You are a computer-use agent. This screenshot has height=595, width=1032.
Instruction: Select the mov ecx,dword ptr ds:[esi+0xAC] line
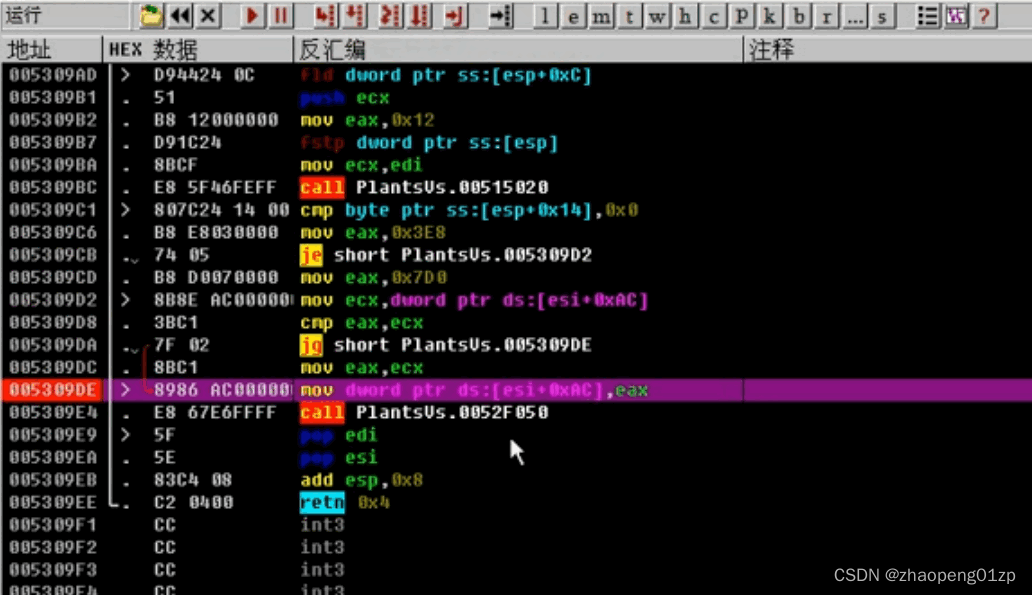coord(474,300)
